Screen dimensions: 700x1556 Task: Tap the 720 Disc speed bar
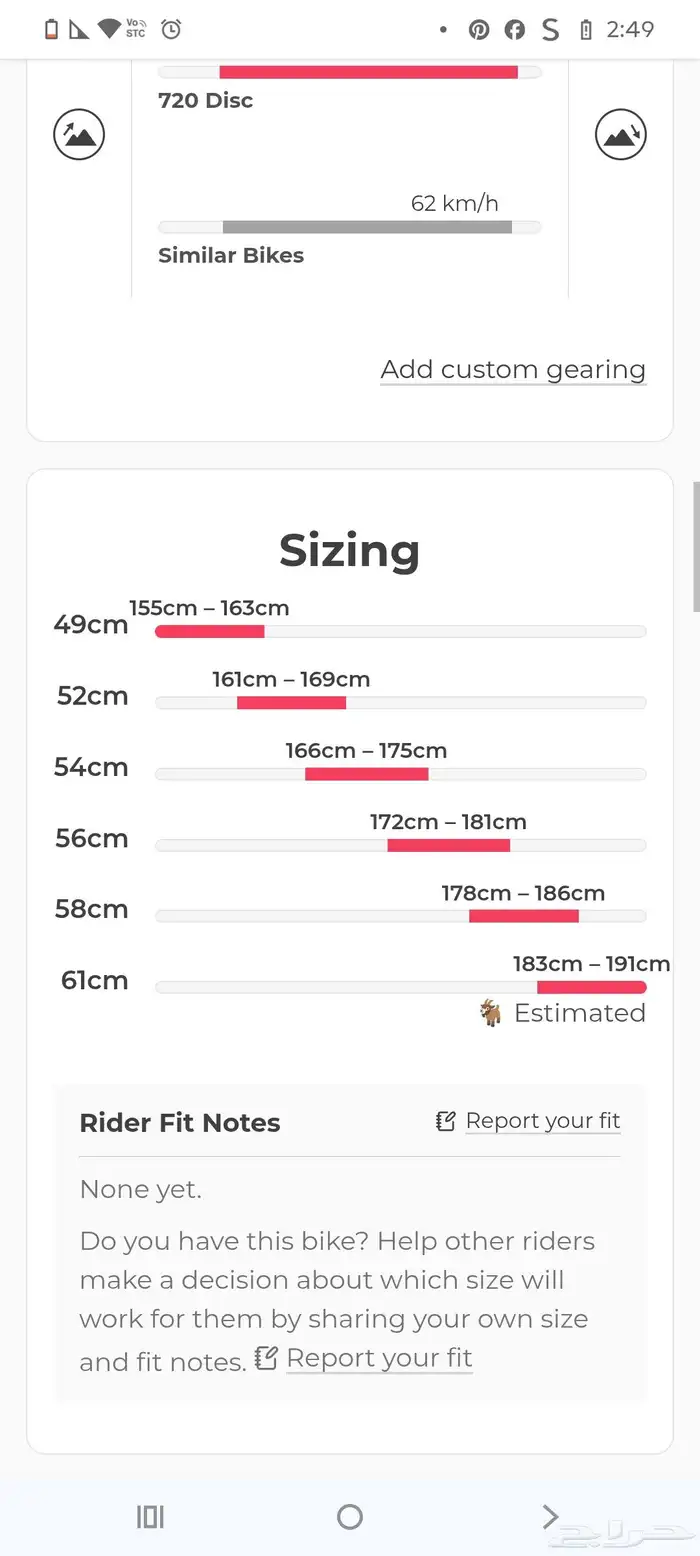coord(368,72)
